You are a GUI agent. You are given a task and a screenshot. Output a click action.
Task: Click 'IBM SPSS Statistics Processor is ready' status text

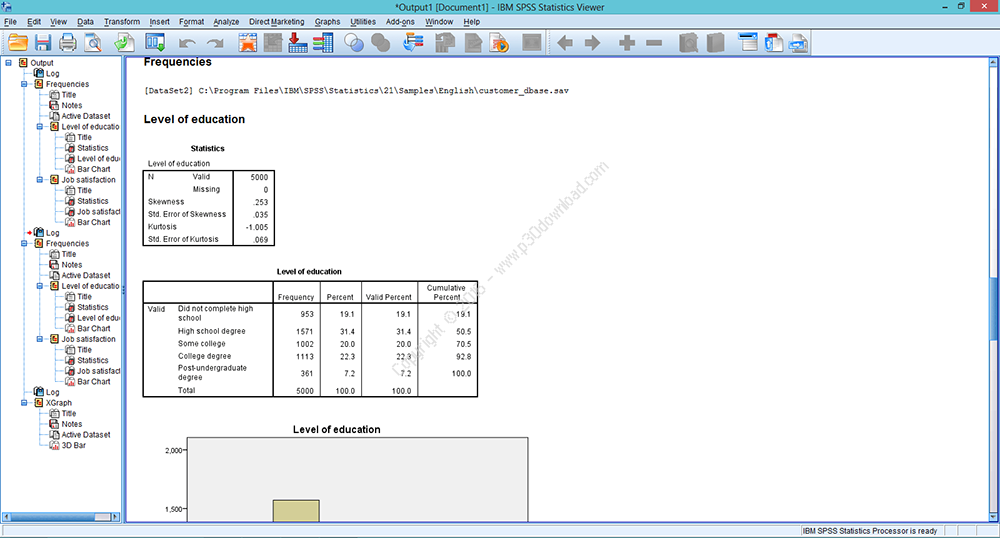[869, 531]
